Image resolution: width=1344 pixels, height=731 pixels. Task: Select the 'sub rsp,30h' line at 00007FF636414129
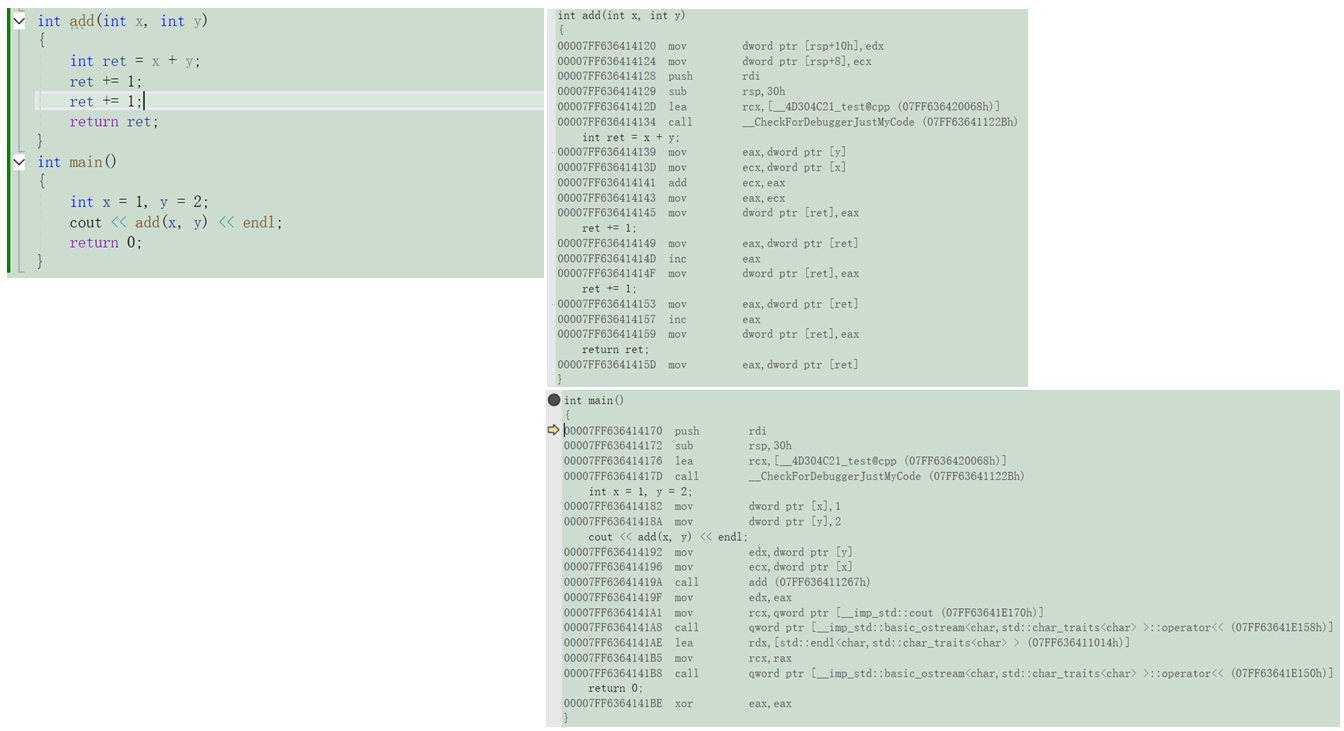(671, 91)
